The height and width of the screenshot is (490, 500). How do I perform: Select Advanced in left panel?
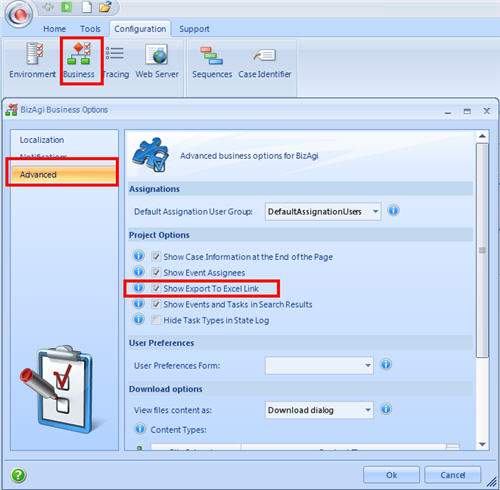(x=63, y=175)
